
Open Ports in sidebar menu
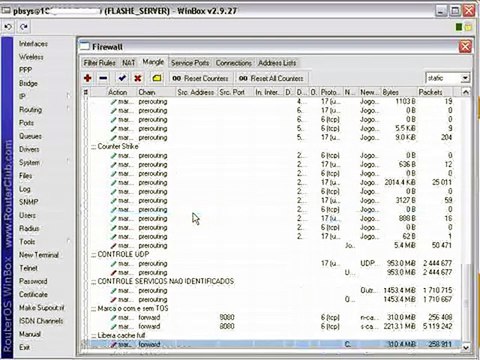tap(26, 123)
